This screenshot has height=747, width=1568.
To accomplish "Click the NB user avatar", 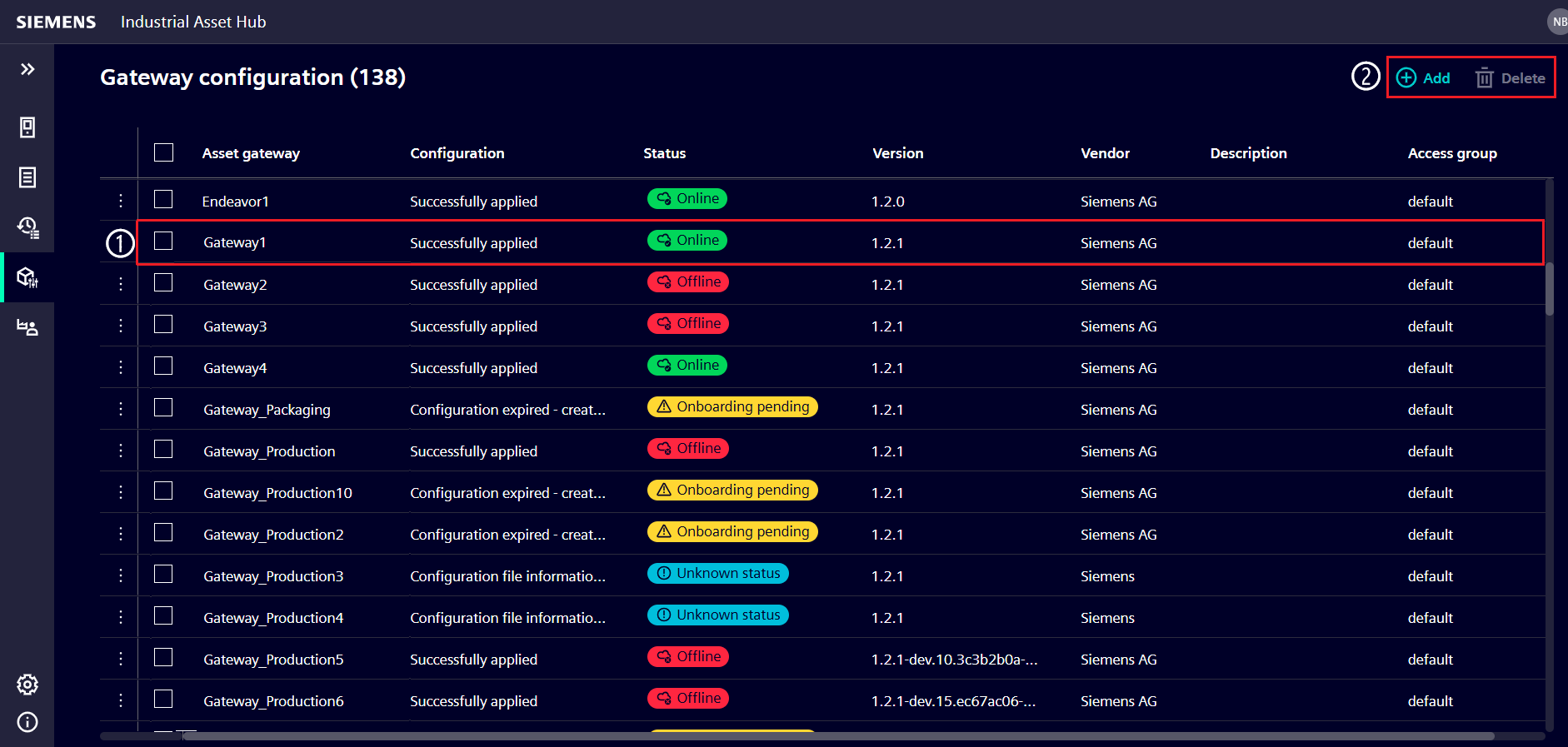I will [x=1558, y=22].
